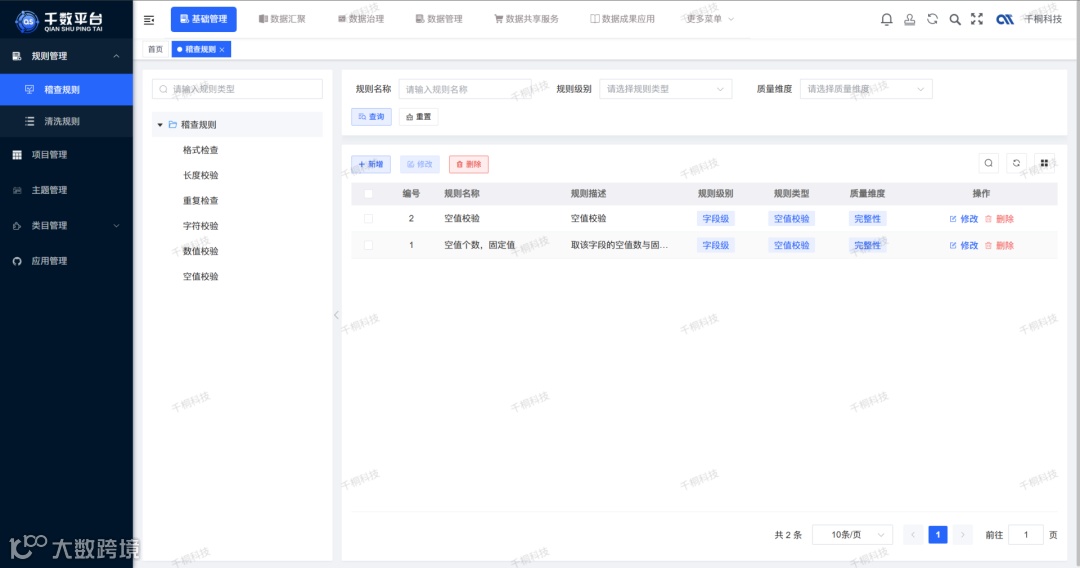This screenshot has width=1080, height=568.
Task: Focus the 前往 page number input
Action: 1026,535
